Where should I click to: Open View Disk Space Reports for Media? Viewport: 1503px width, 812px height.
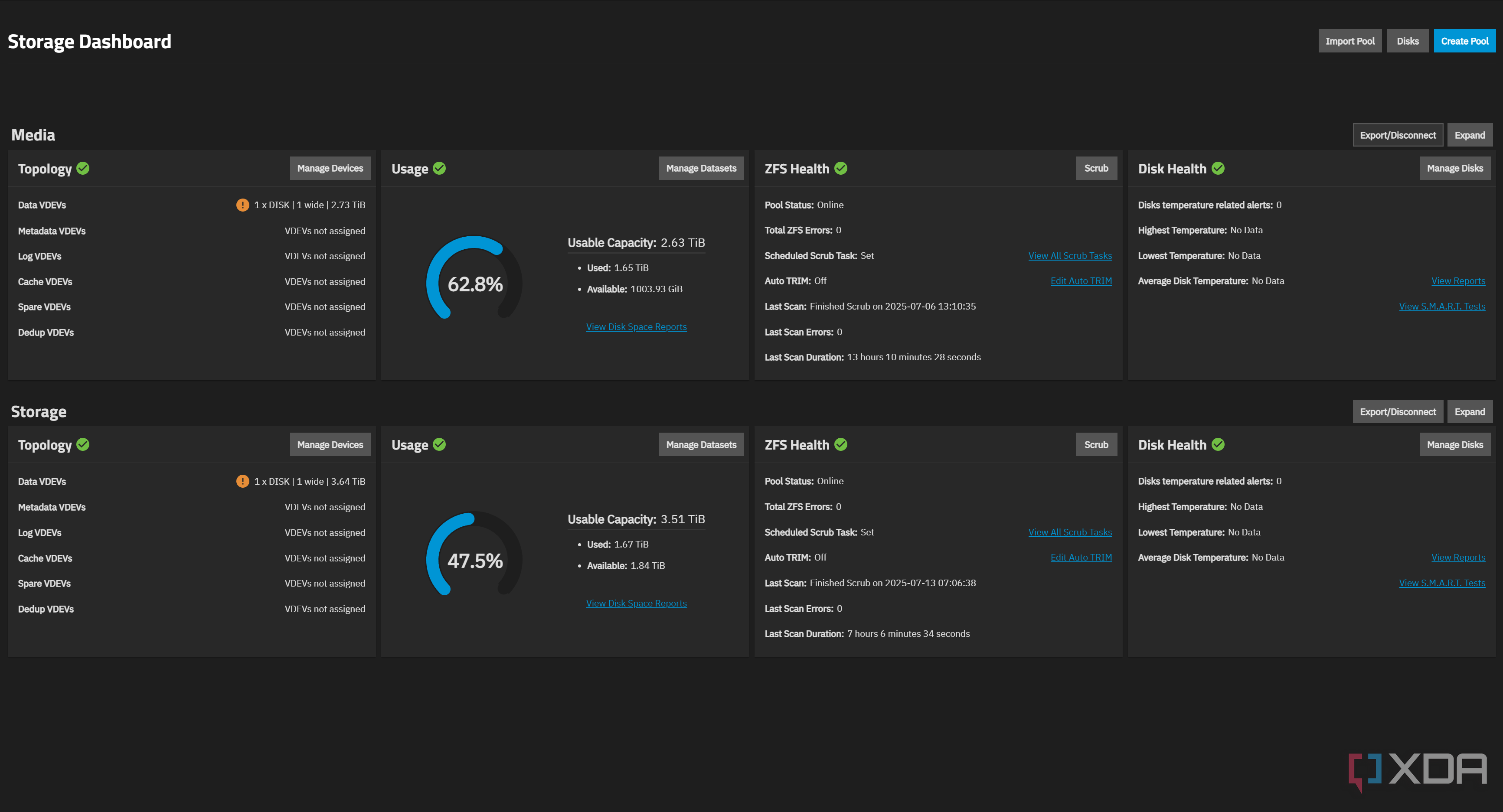[x=637, y=327]
